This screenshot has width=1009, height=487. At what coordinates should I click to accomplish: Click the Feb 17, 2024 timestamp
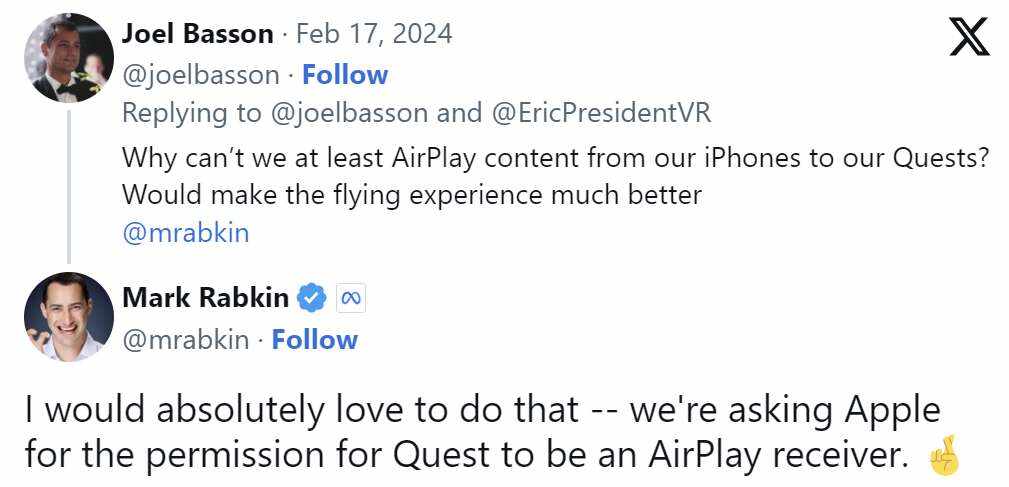(x=374, y=34)
